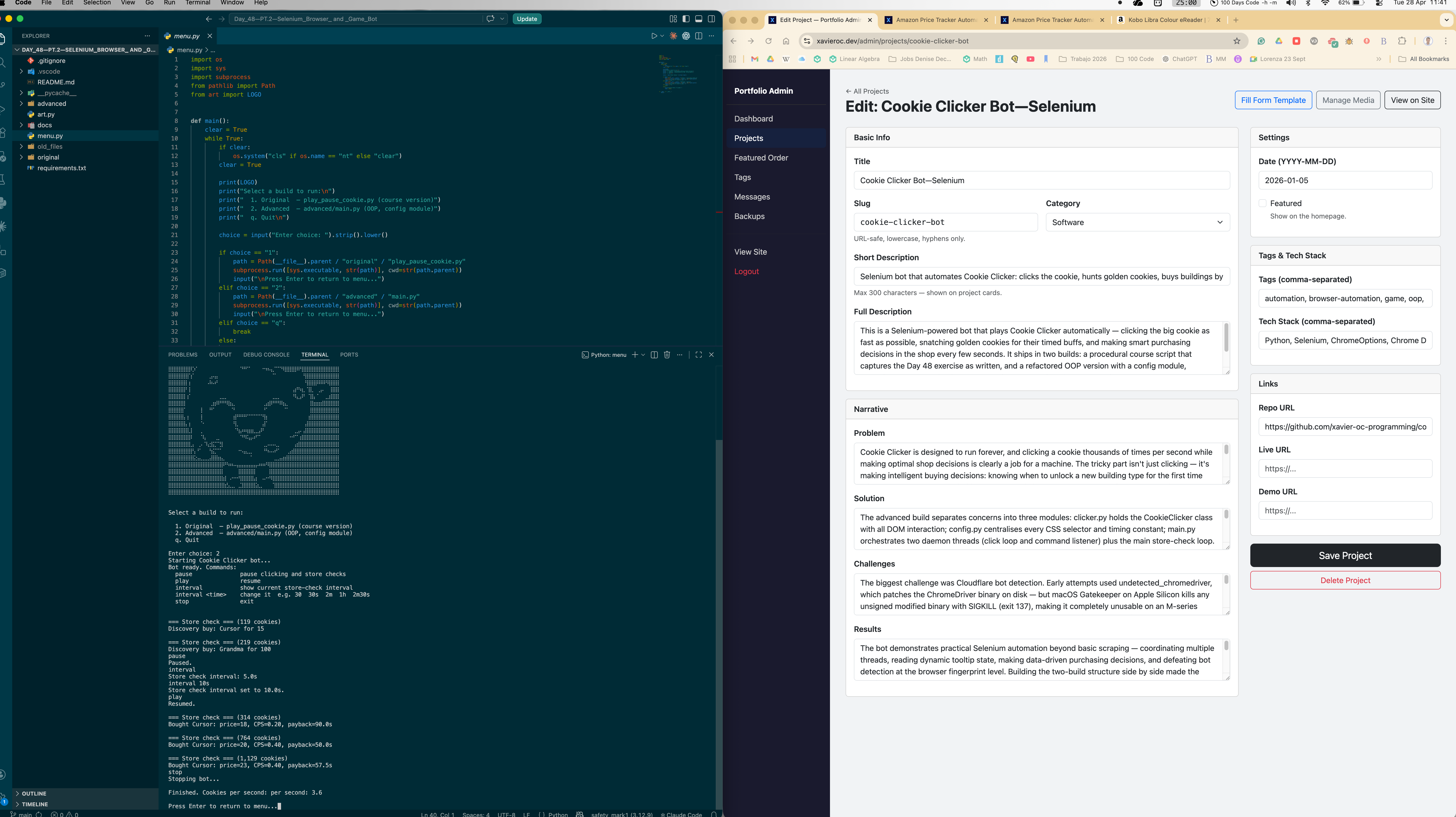Open the Gmail bookmark icon

(x=755, y=59)
